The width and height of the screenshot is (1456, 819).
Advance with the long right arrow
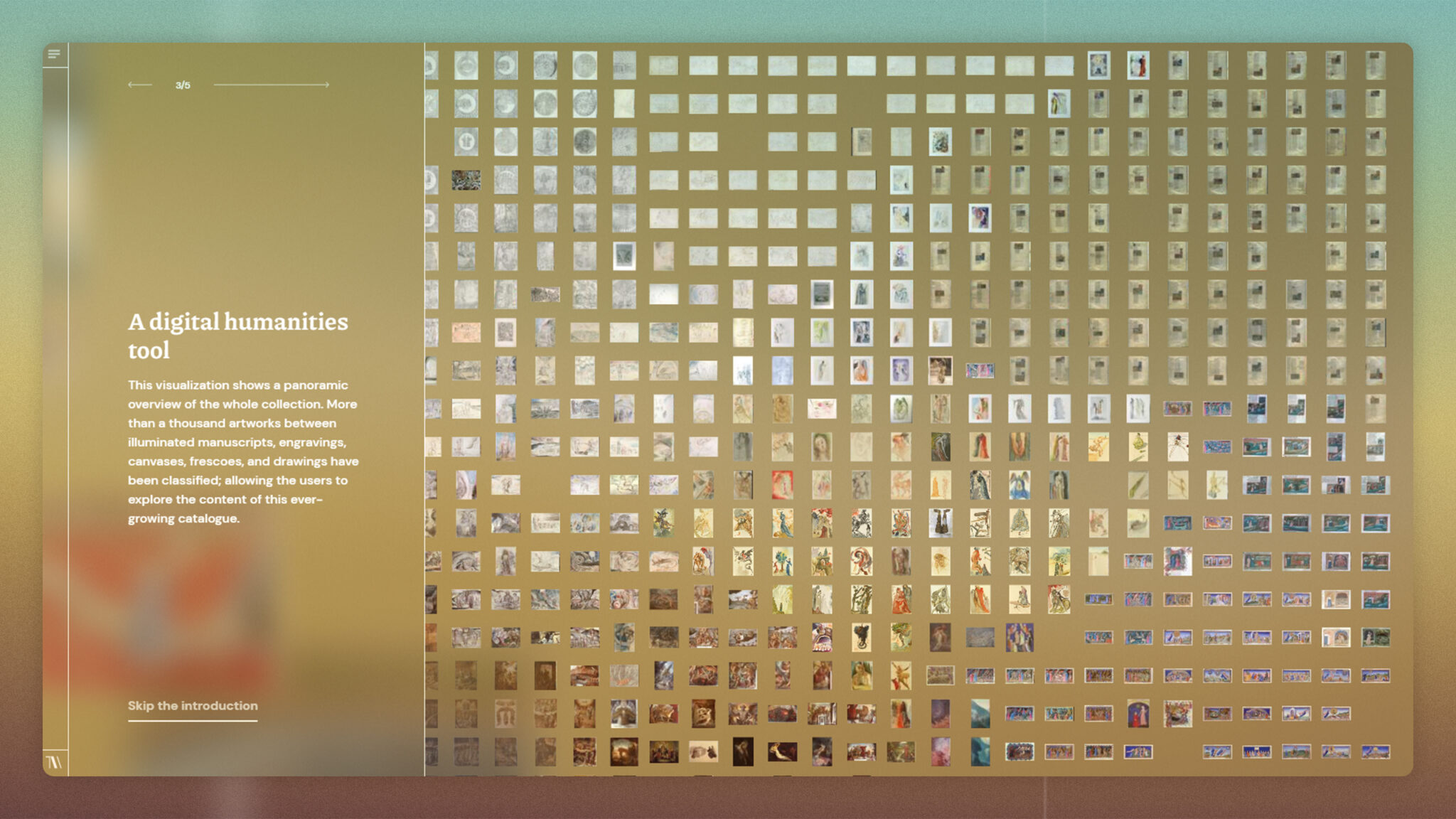[x=272, y=85]
